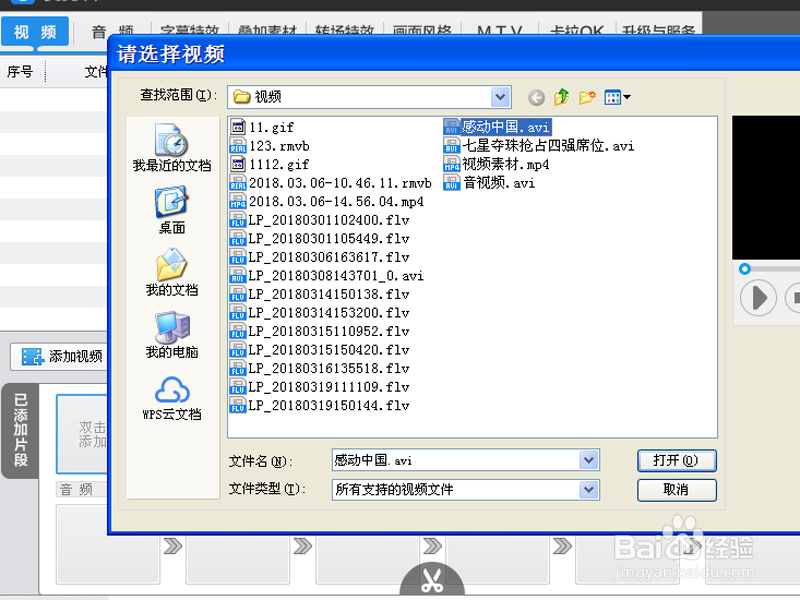
Task: Select file LP_20180319111109.flv
Action: pos(319,387)
